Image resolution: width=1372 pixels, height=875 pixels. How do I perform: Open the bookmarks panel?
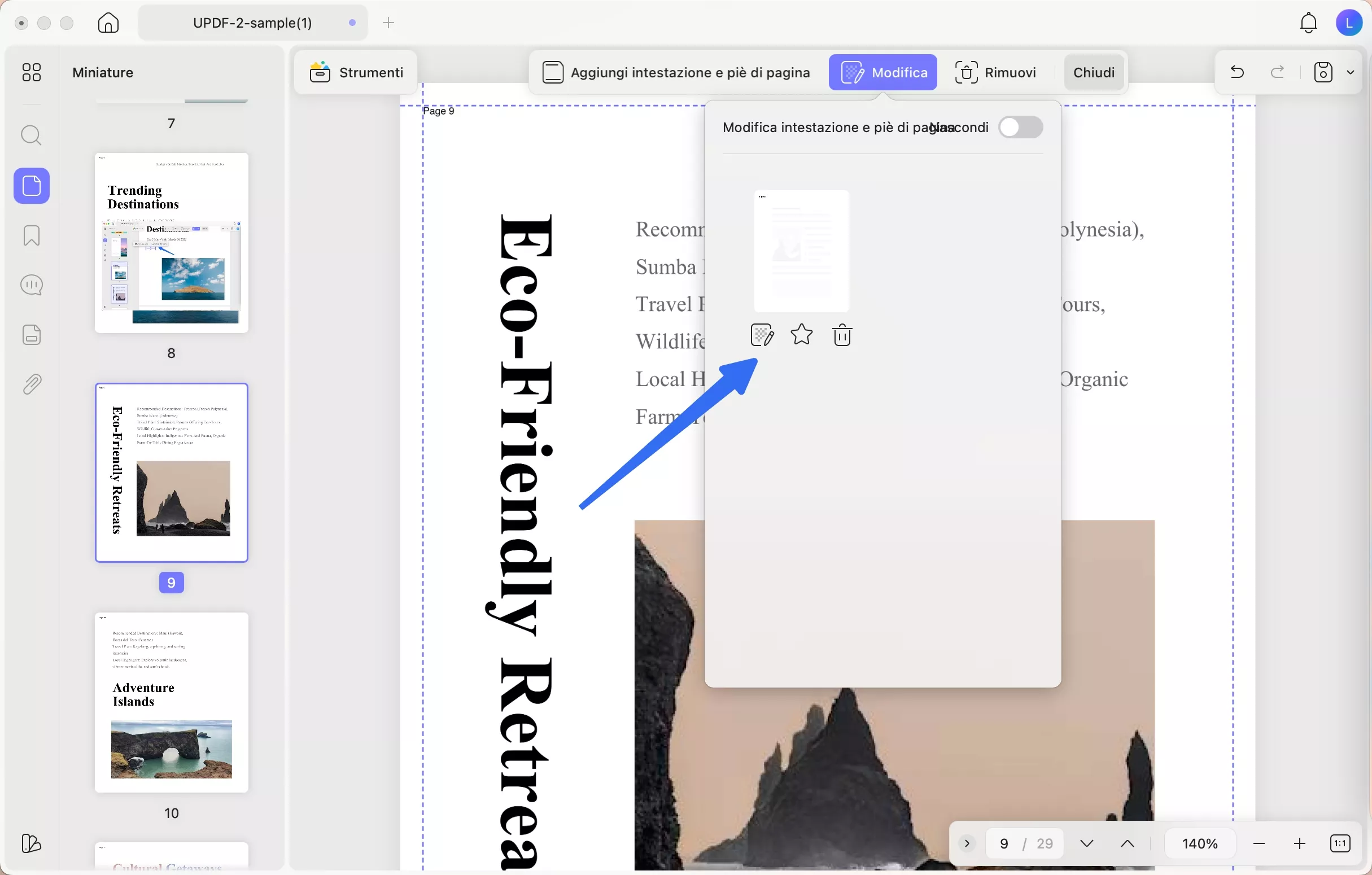(x=32, y=236)
